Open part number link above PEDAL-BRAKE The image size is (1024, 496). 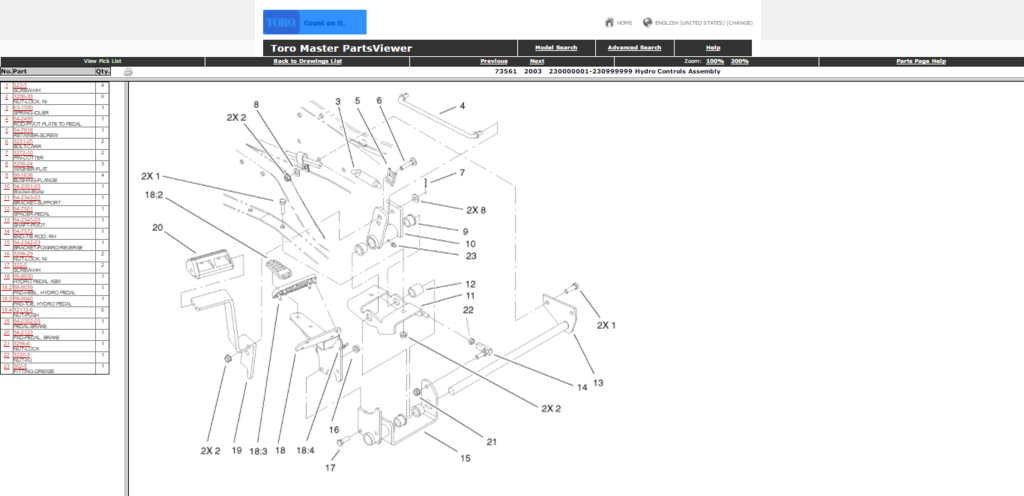[x=27, y=321]
